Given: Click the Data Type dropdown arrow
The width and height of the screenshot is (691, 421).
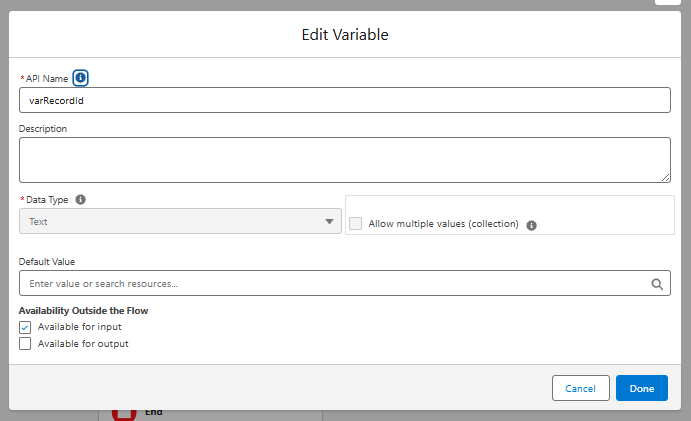Looking at the screenshot, I should pyautogui.click(x=329, y=221).
